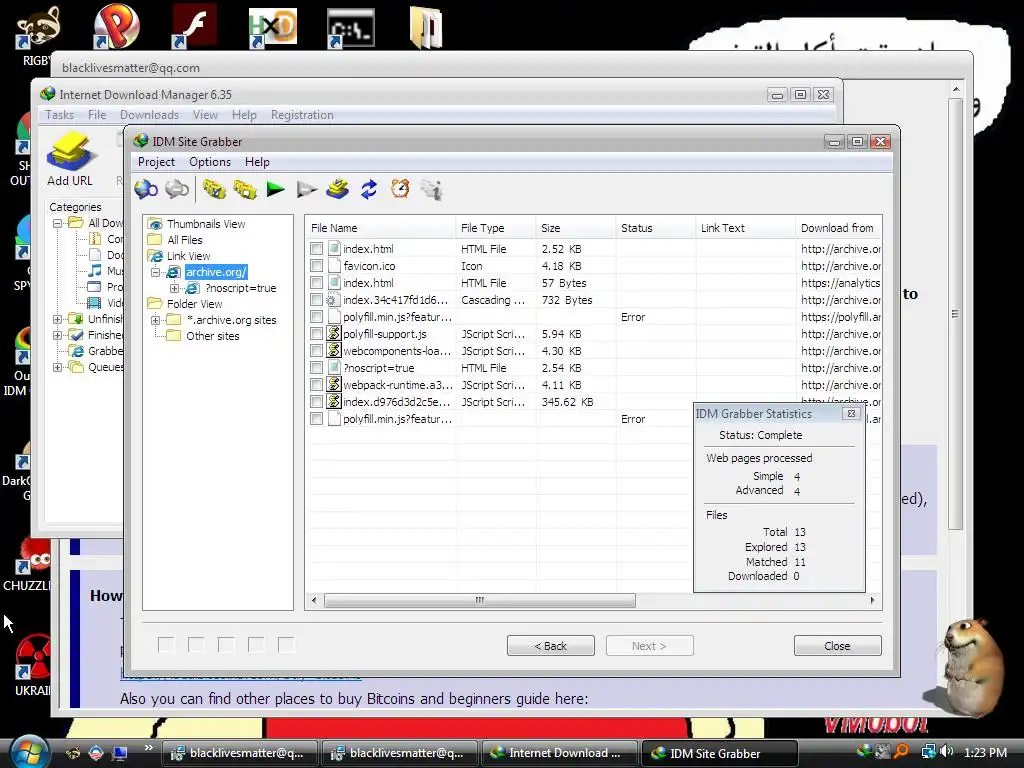
Task: Check the polyfill-support.js checkbox
Action: pyautogui.click(x=317, y=334)
